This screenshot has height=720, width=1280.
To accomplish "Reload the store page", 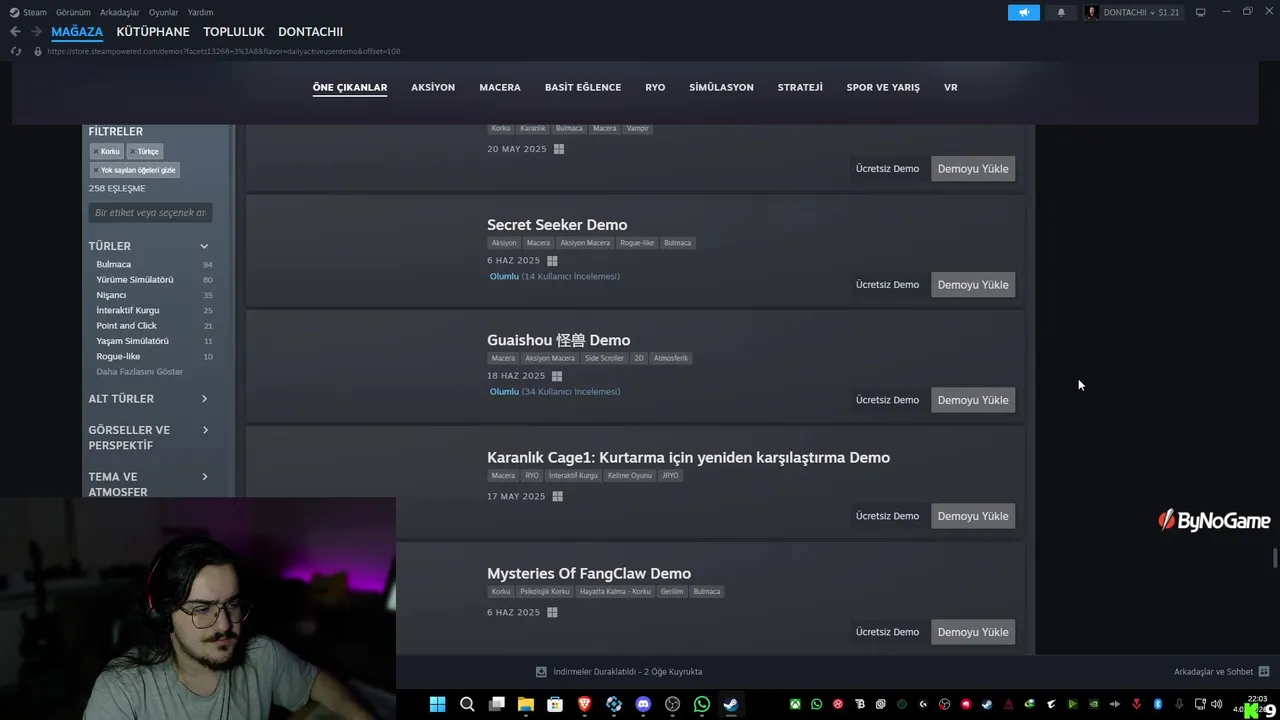I will (x=15, y=51).
